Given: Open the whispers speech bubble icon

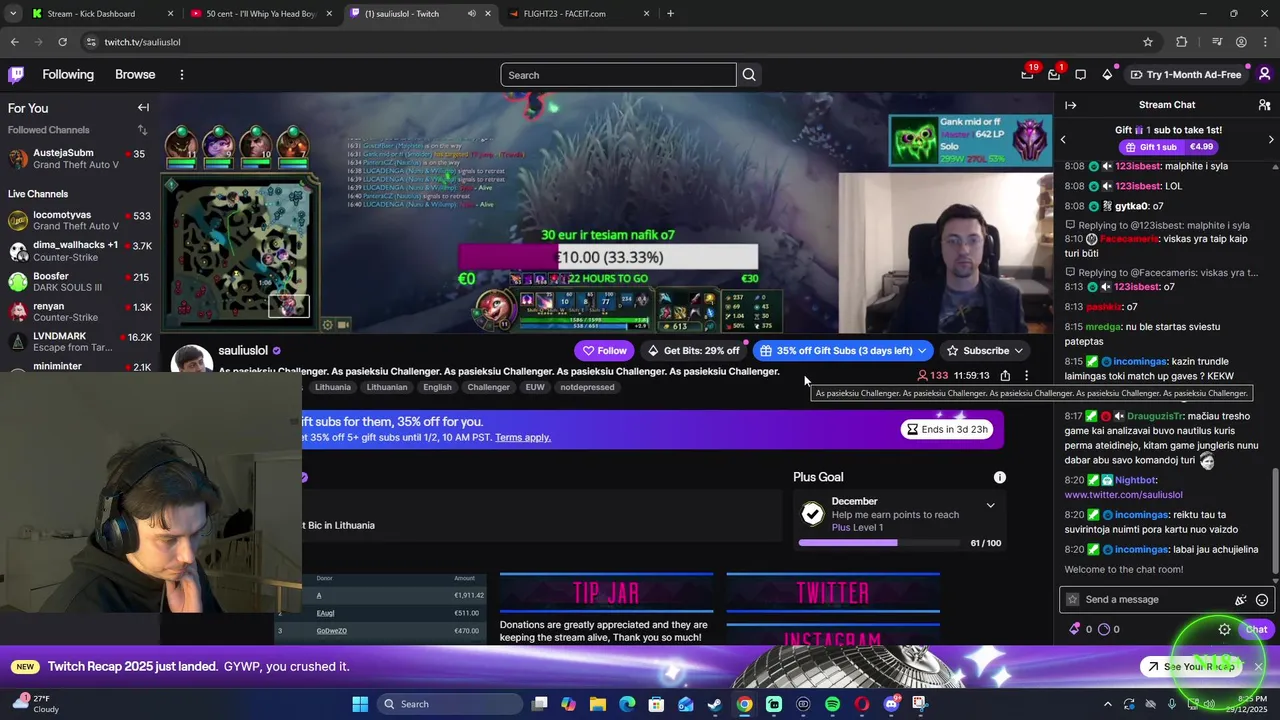Looking at the screenshot, I should point(1080,75).
